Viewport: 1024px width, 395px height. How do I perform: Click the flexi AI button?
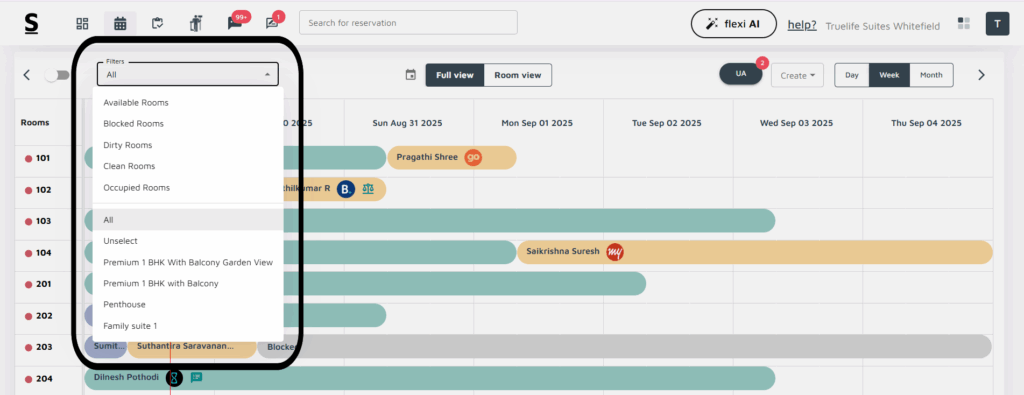pos(733,24)
